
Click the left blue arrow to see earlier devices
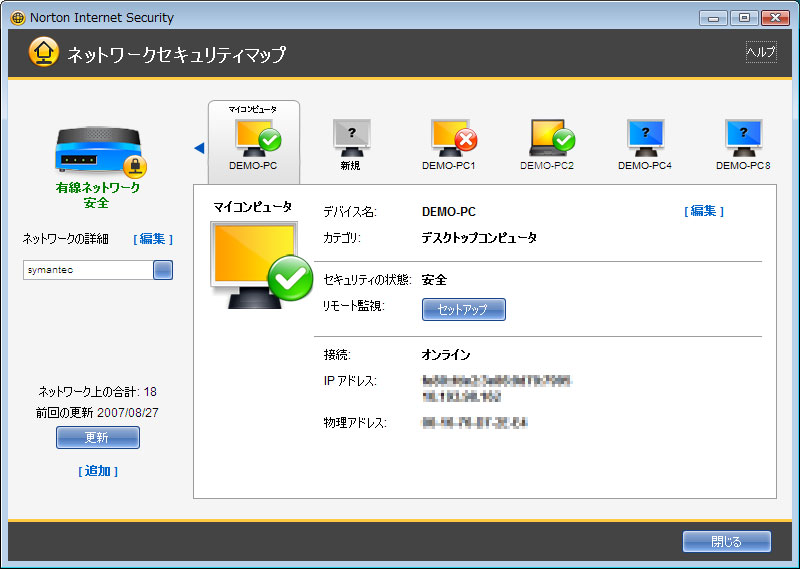coord(199,148)
